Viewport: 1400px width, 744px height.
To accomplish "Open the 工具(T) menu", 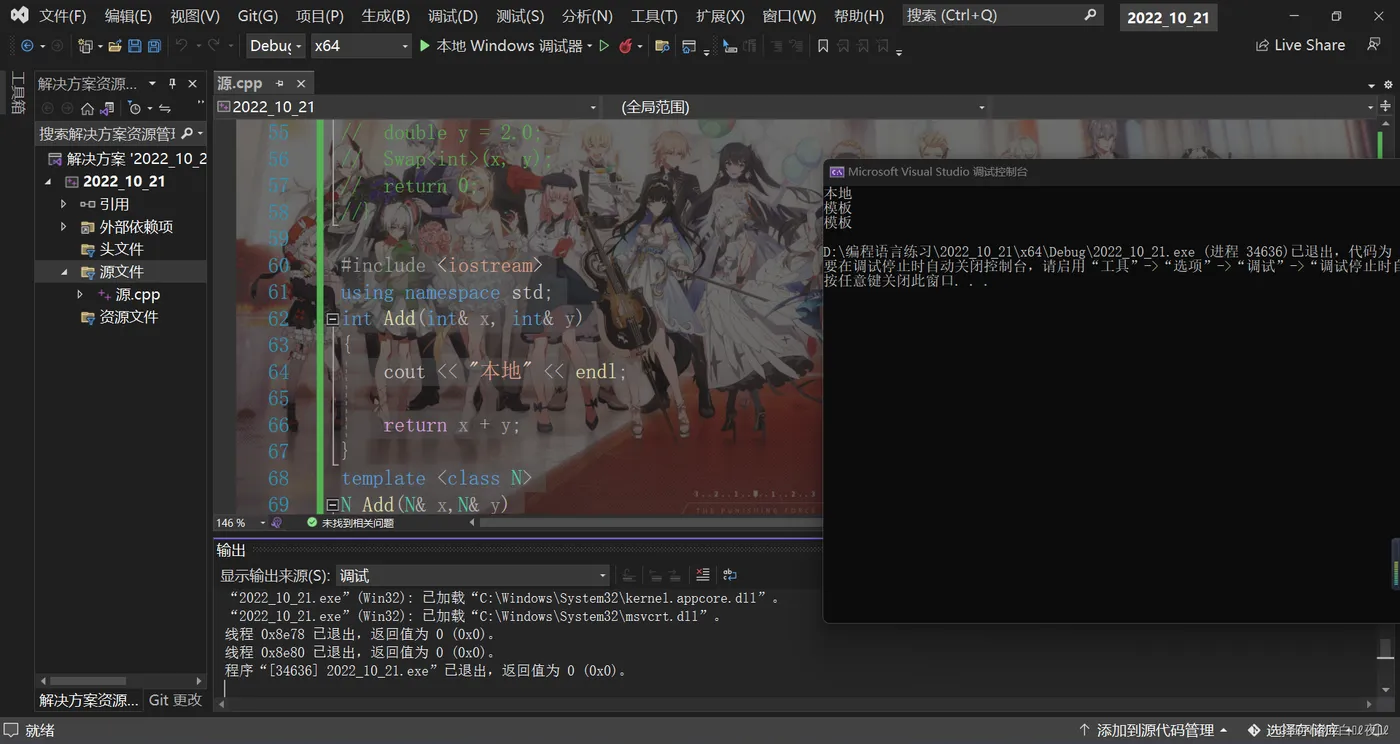I will [654, 16].
